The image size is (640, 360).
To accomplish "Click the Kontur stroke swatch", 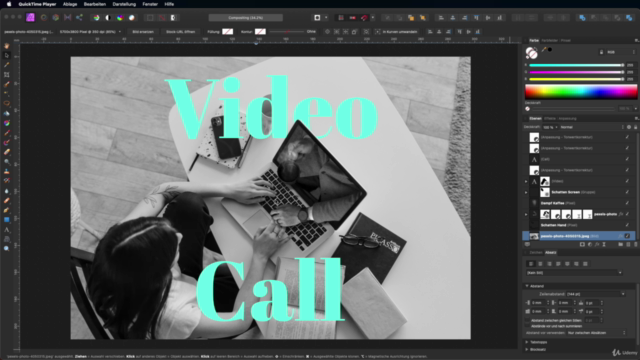I will tap(260, 31).
